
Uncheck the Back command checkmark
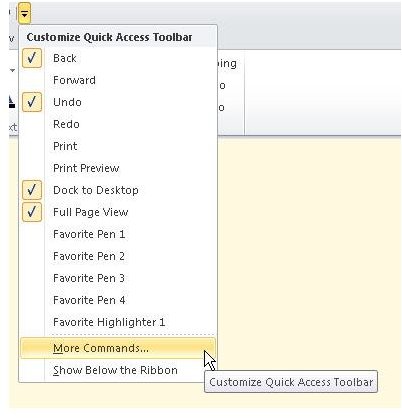pyautogui.click(x=32, y=58)
